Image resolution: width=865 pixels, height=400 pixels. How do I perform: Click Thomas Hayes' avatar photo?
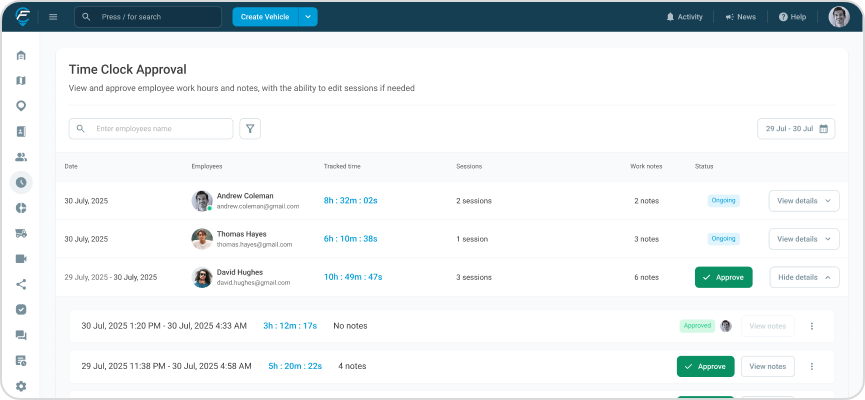coord(202,239)
